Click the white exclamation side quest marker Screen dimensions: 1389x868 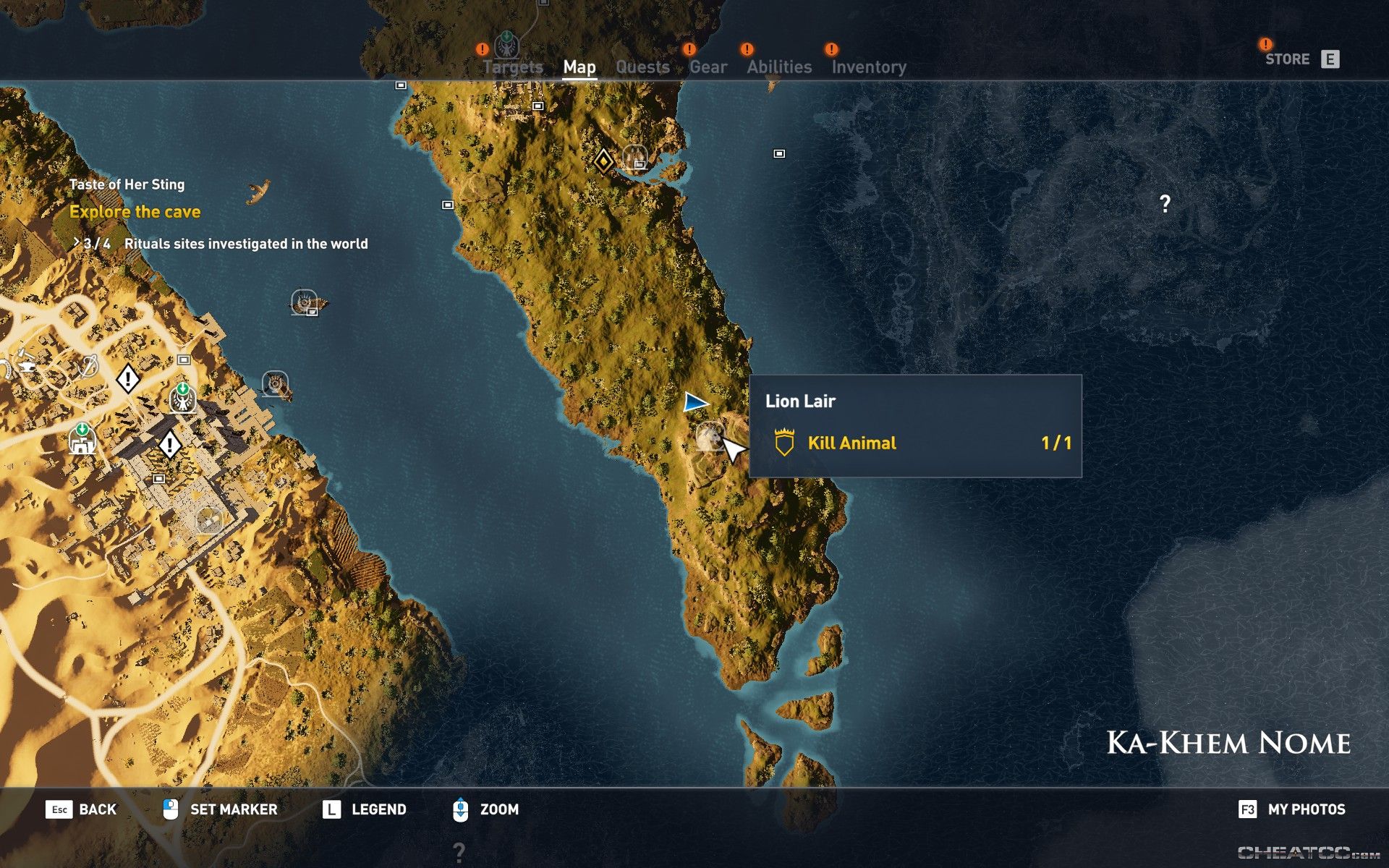click(128, 378)
